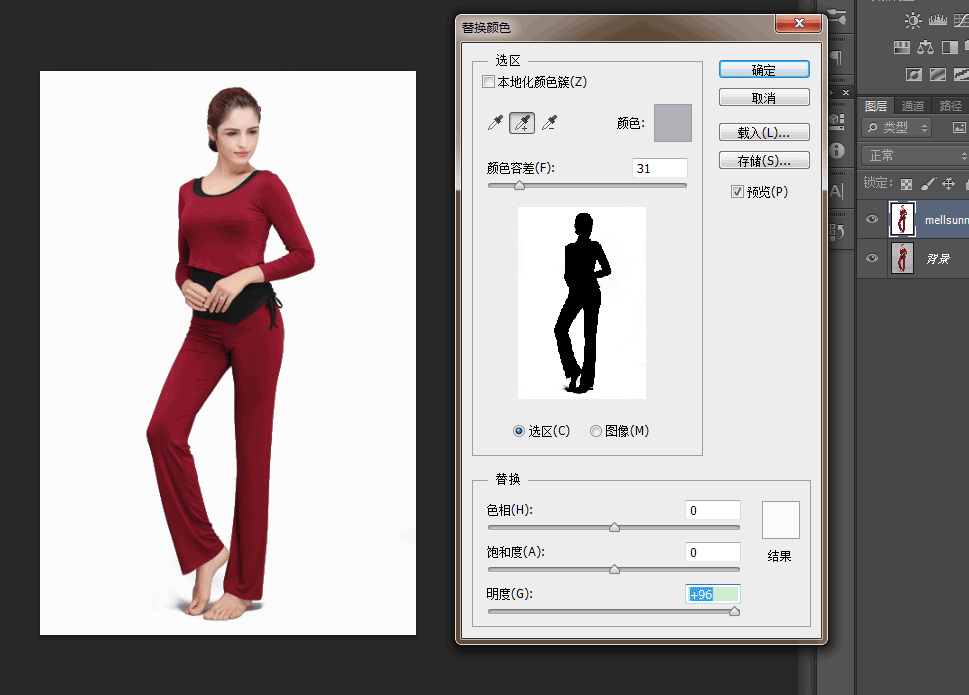969x695 pixels.
Task: Switch to the Channels tab
Action: [x=912, y=106]
